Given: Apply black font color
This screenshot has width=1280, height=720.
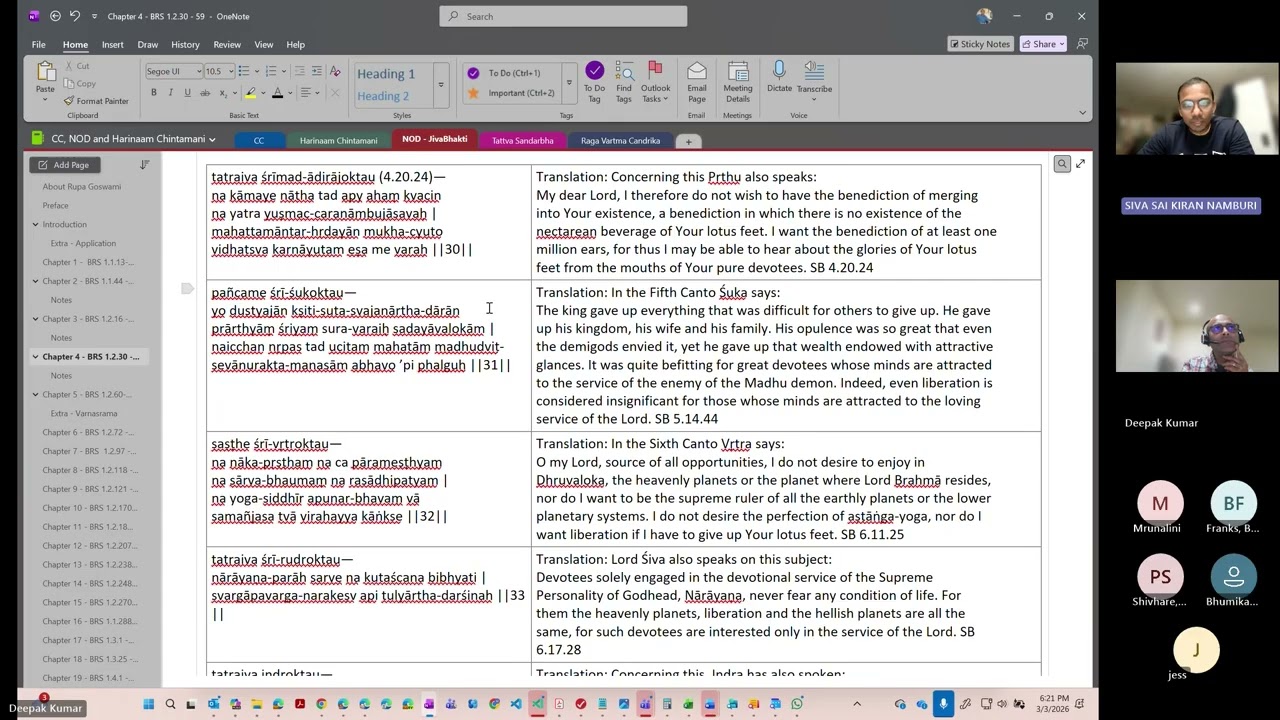Looking at the screenshot, I should click(x=277, y=93).
